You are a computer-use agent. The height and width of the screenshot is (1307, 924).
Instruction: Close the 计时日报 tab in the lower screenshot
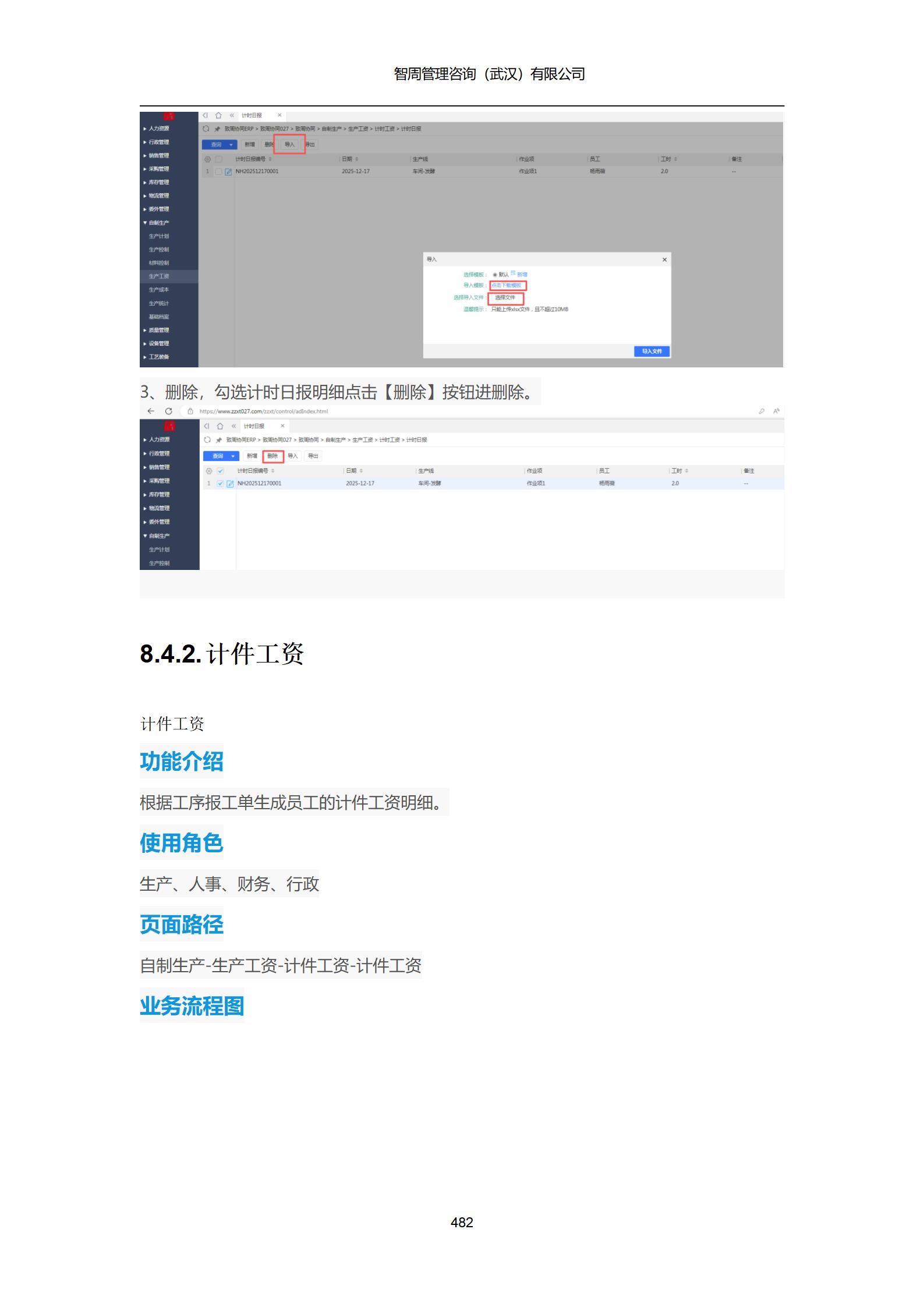pos(282,426)
